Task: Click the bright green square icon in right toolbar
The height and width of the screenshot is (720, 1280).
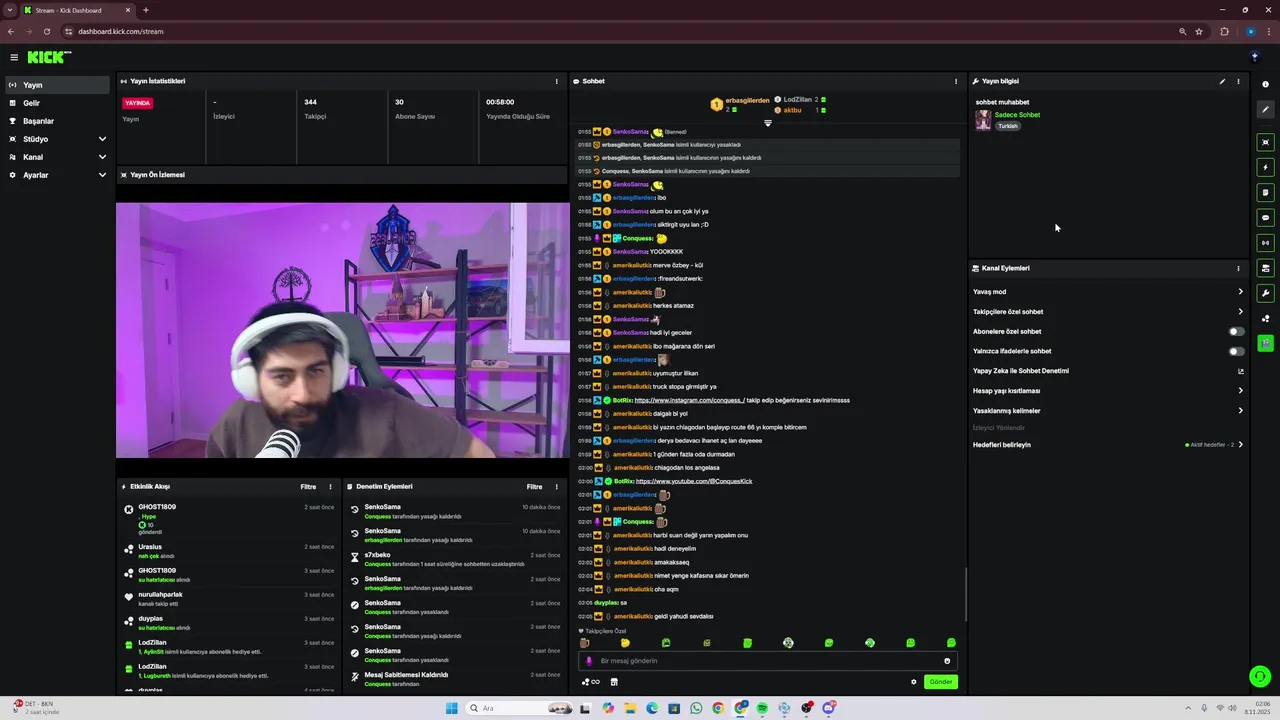Action: (x=1265, y=343)
